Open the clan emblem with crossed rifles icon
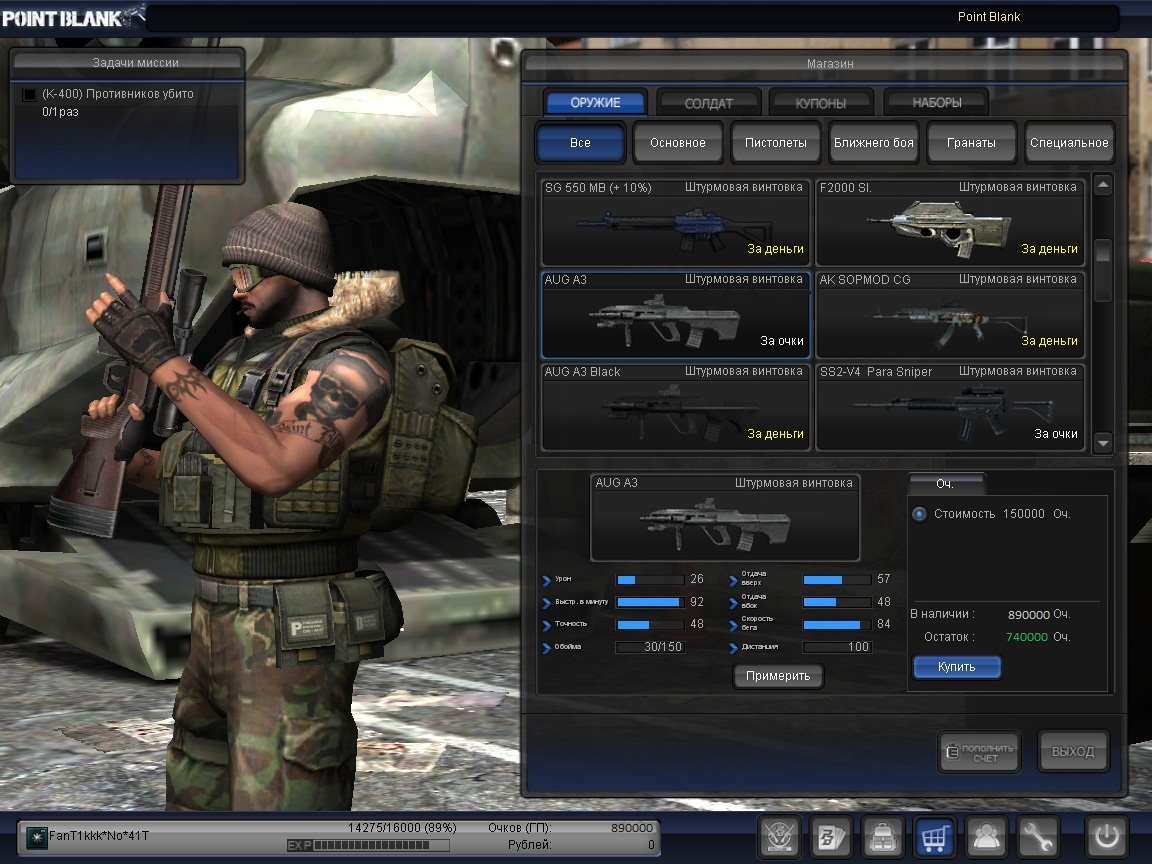 click(x=779, y=837)
